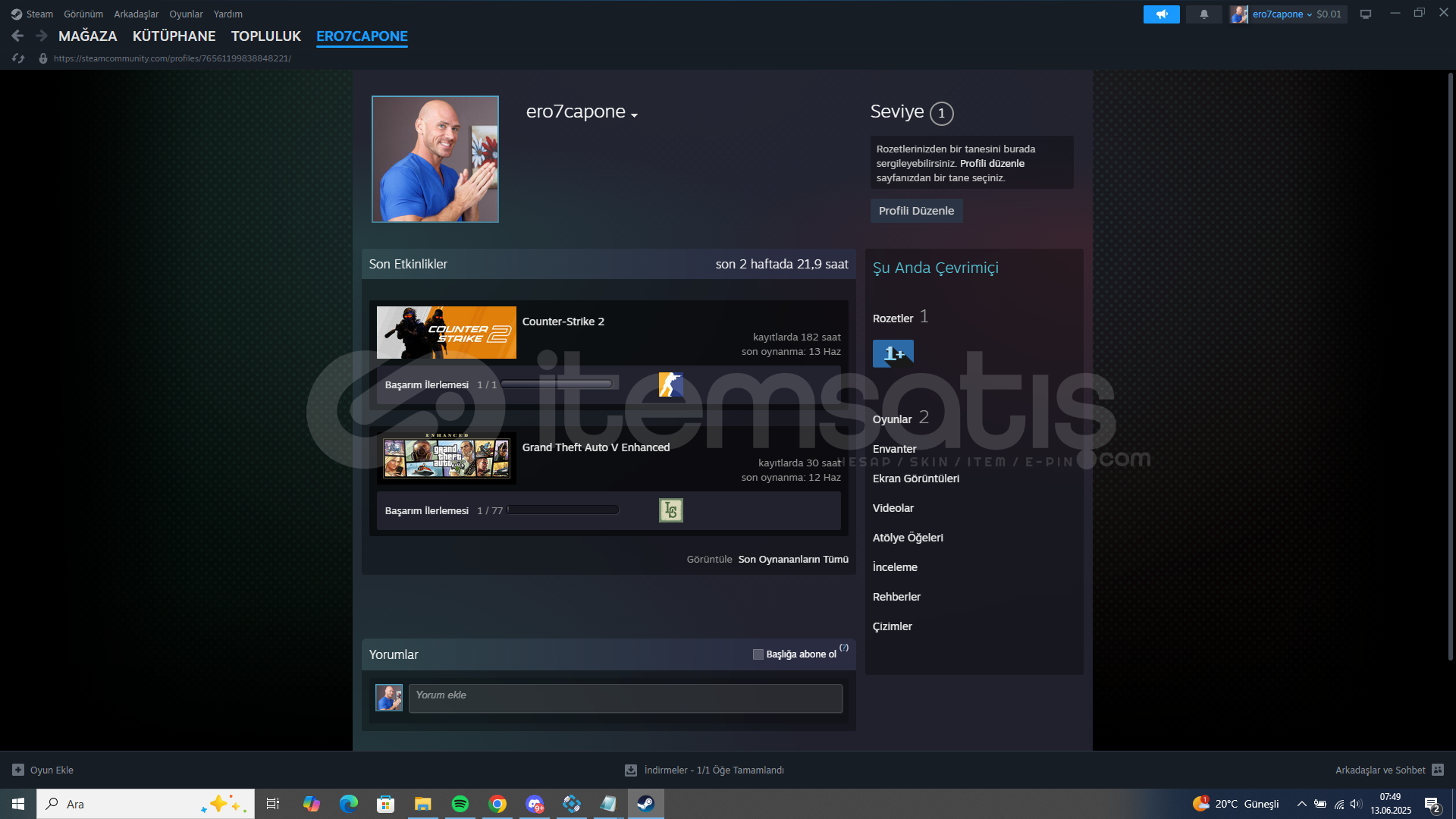The width and height of the screenshot is (1456, 819).
Task: Click the Steam logo icon in menu bar
Action: 16,14
